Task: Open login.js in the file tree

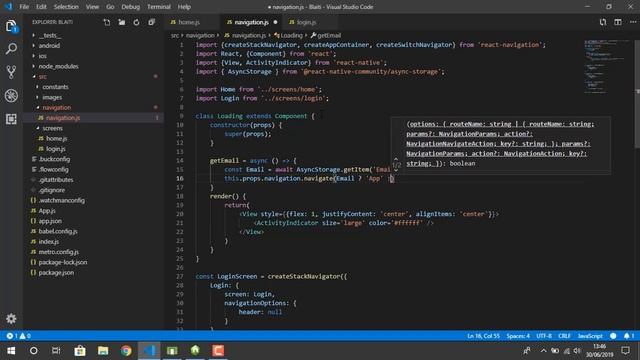Action: tap(56, 149)
